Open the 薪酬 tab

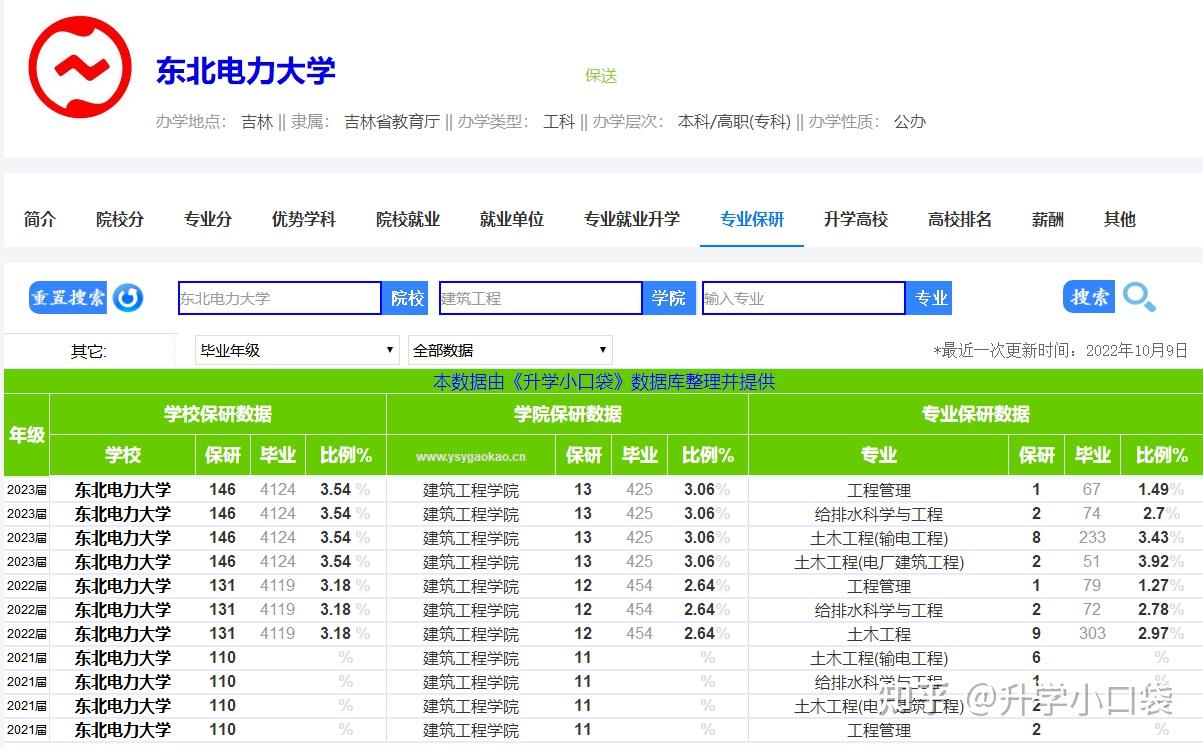tap(1048, 219)
